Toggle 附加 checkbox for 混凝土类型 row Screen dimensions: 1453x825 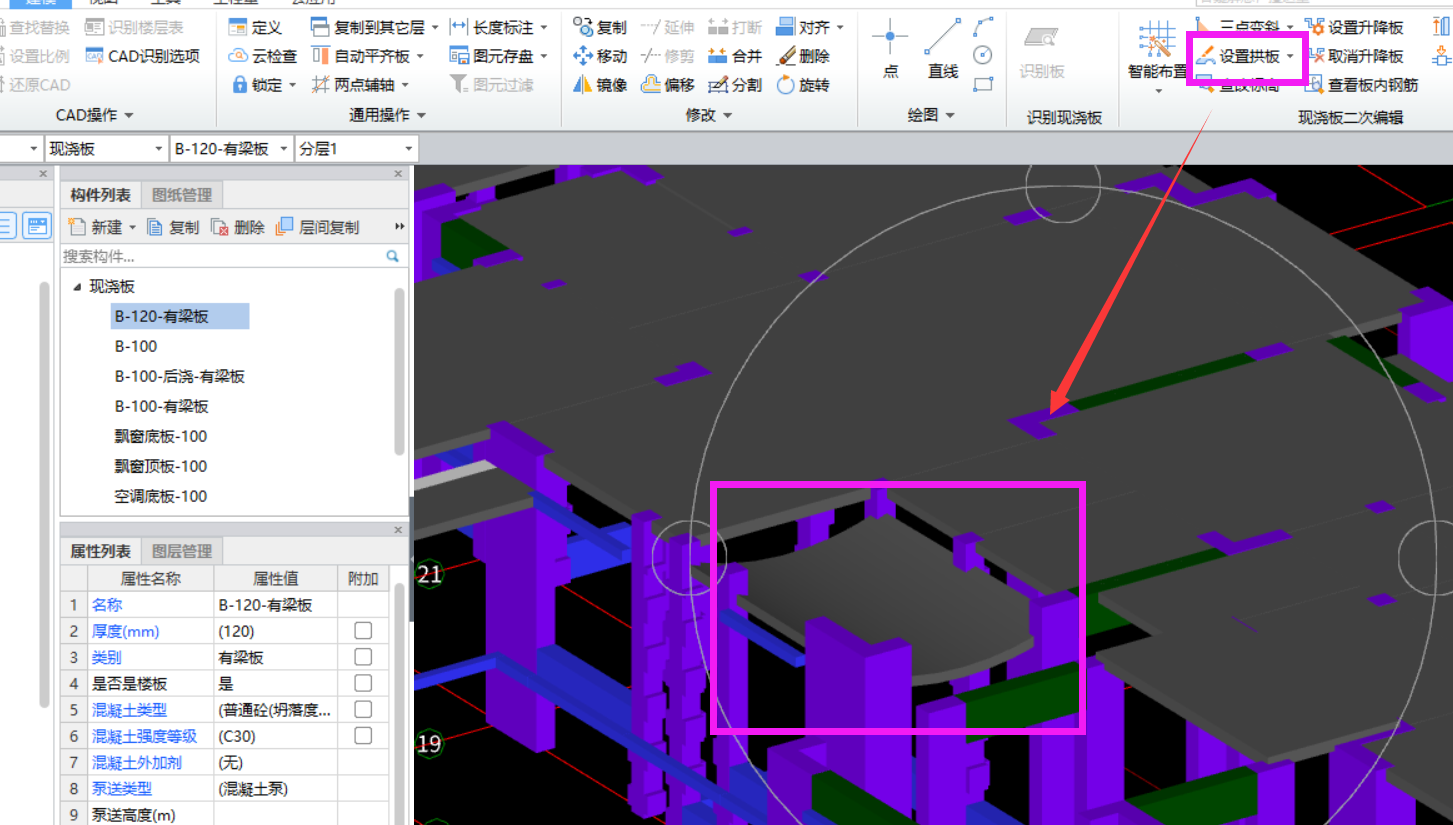point(363,709)
